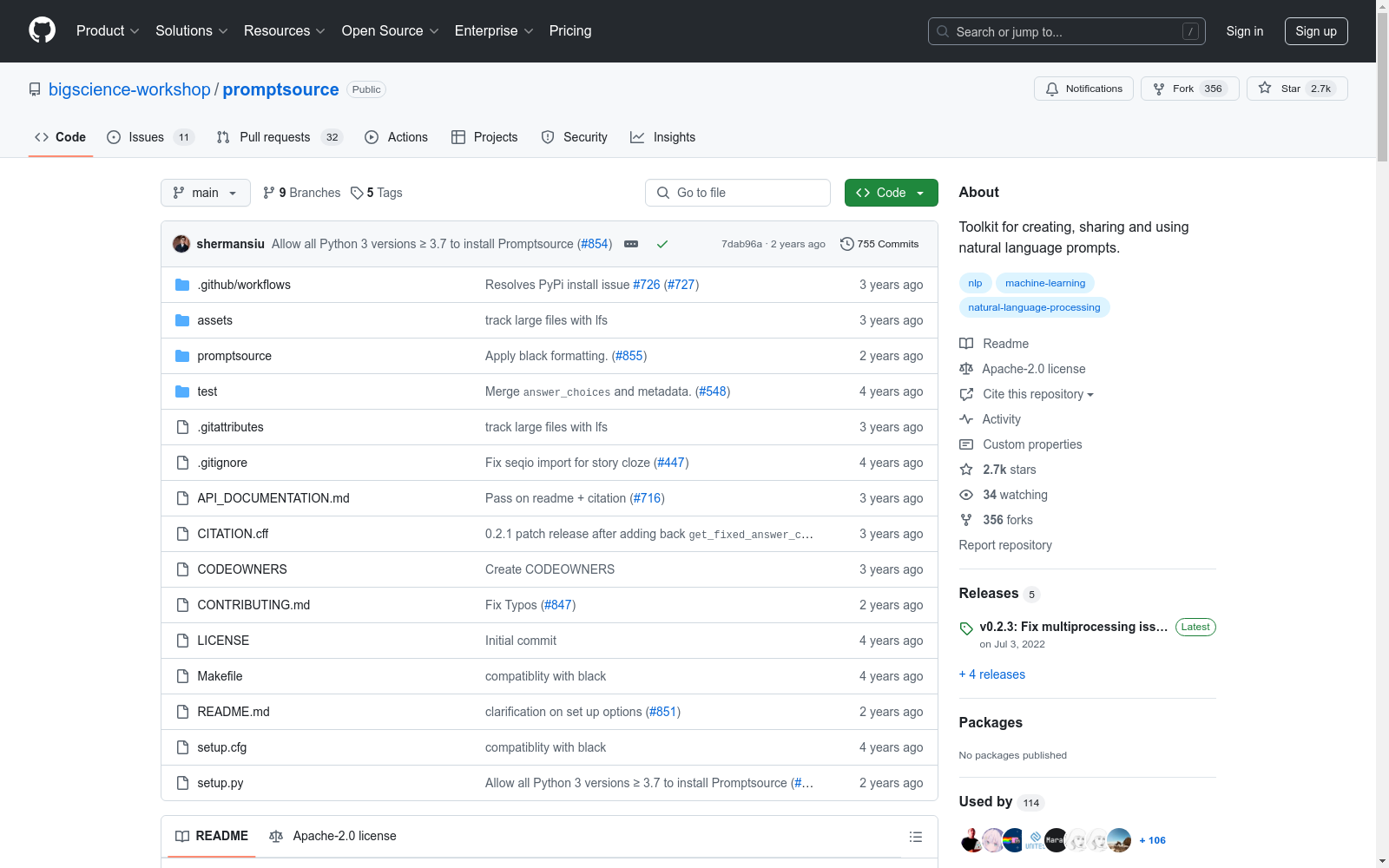Click the Sign up button
The width and height of the screenshot is (1389, 868).
point(1316,31)
